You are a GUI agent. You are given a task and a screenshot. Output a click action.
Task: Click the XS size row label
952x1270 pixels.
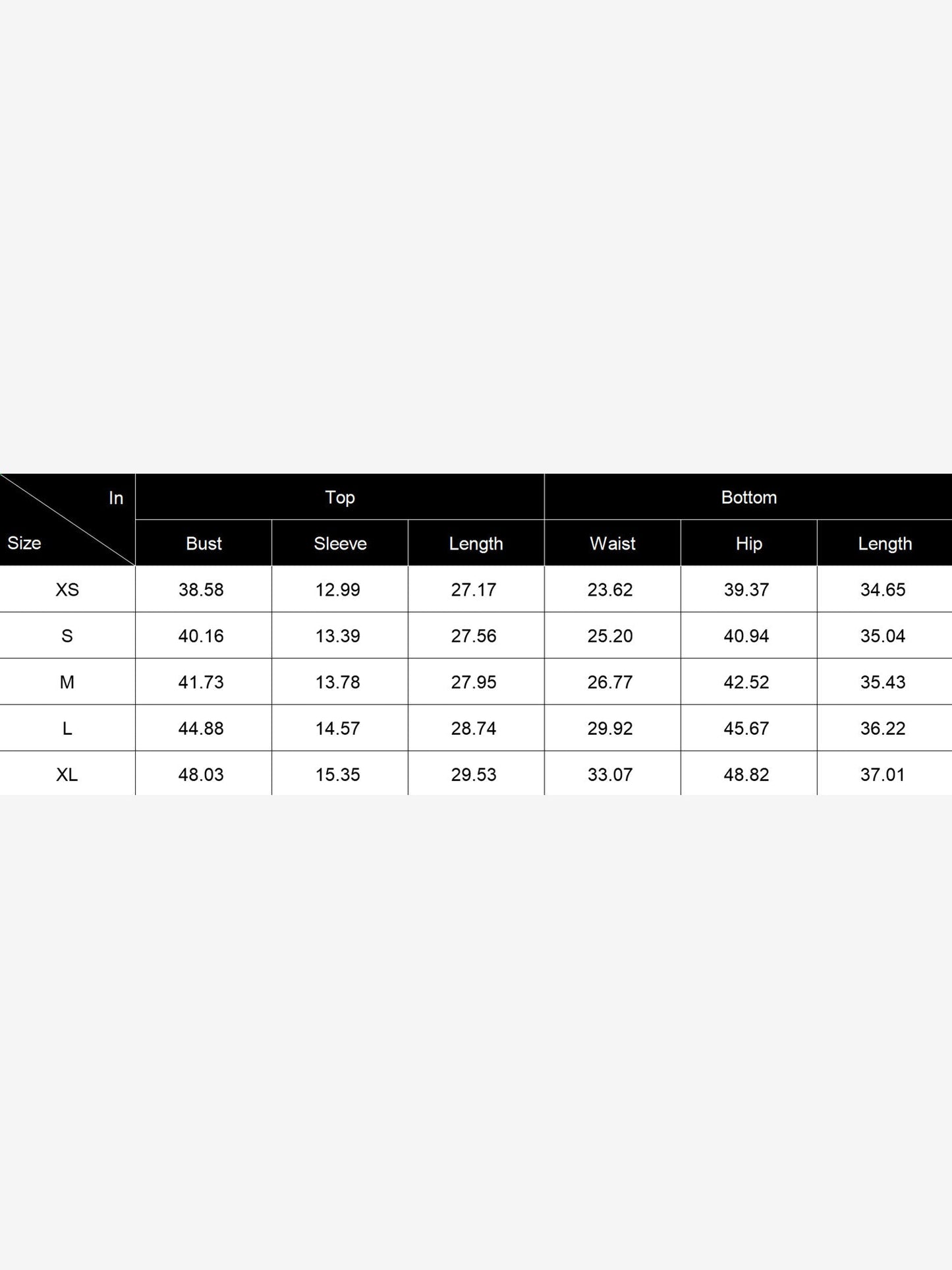pyautogui.click(x=67, y=589)
